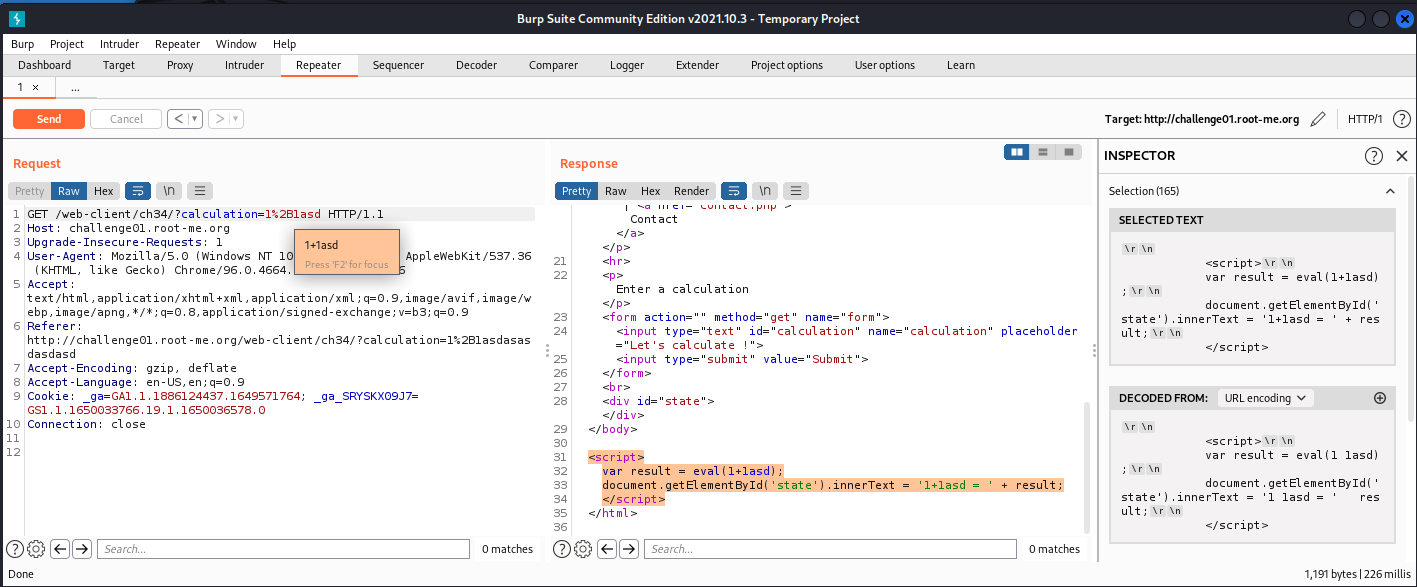The height and width of the screenshot is (587, 1417).
Task: Open Request search settings gear
Action: click(36, 548)
